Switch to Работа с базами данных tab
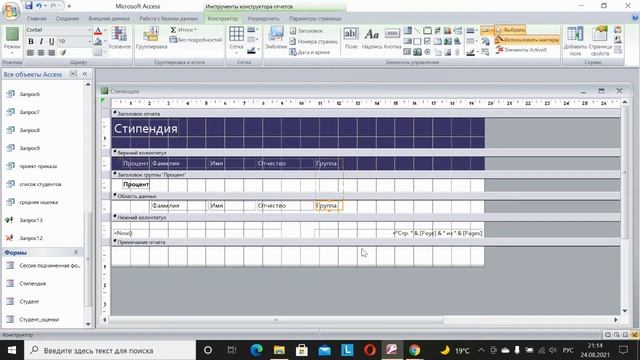The image size is (640, 360). (x=168, y=19)
